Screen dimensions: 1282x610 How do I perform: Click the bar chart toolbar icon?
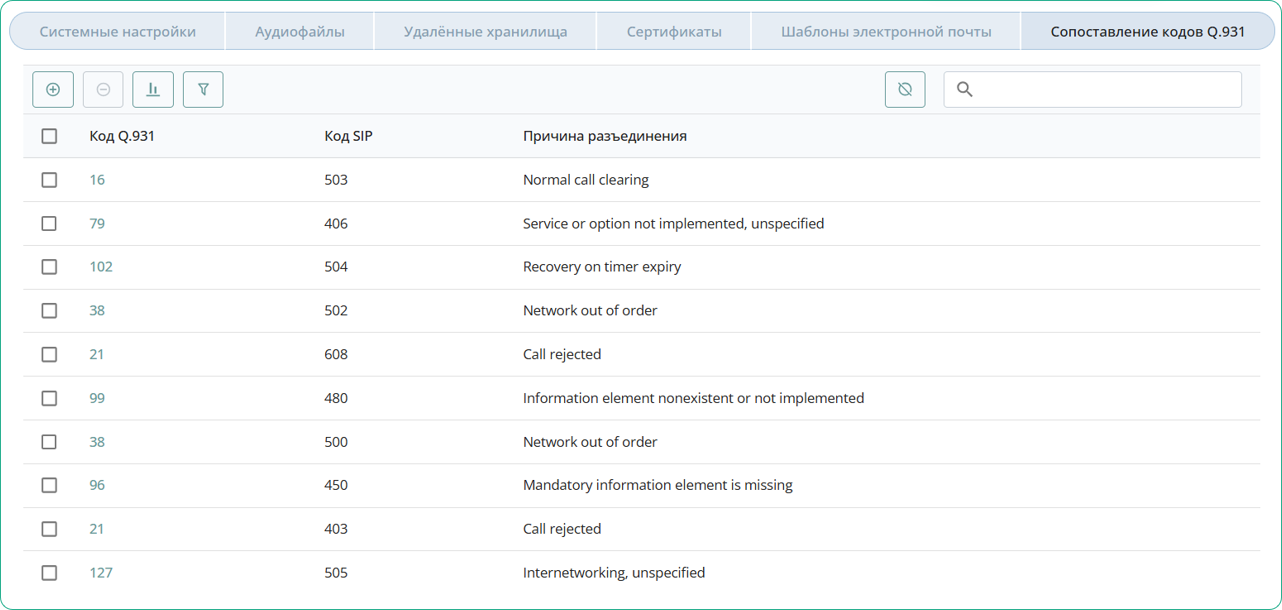pos(153,90)
